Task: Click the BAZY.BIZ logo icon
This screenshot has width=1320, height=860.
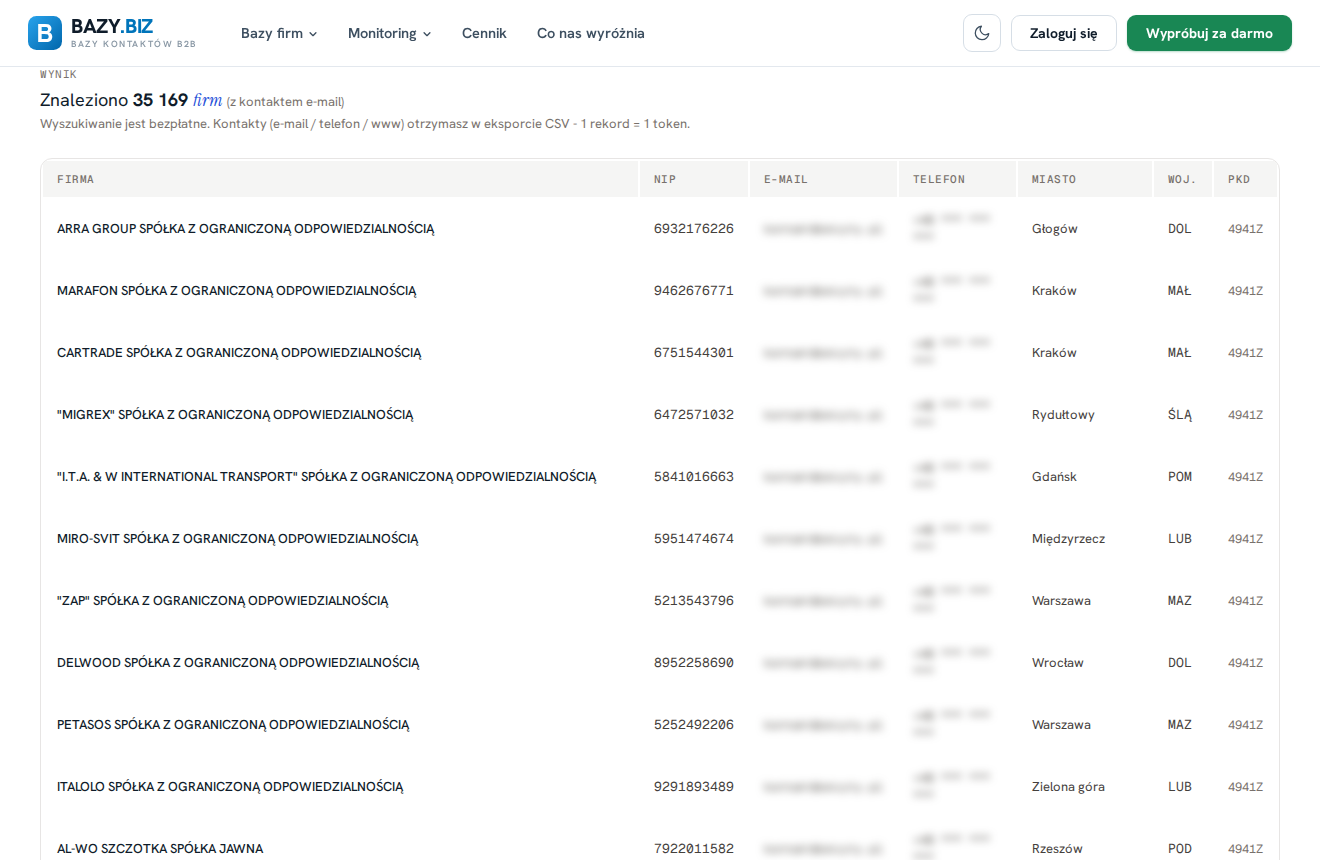Action: (44, 33)
